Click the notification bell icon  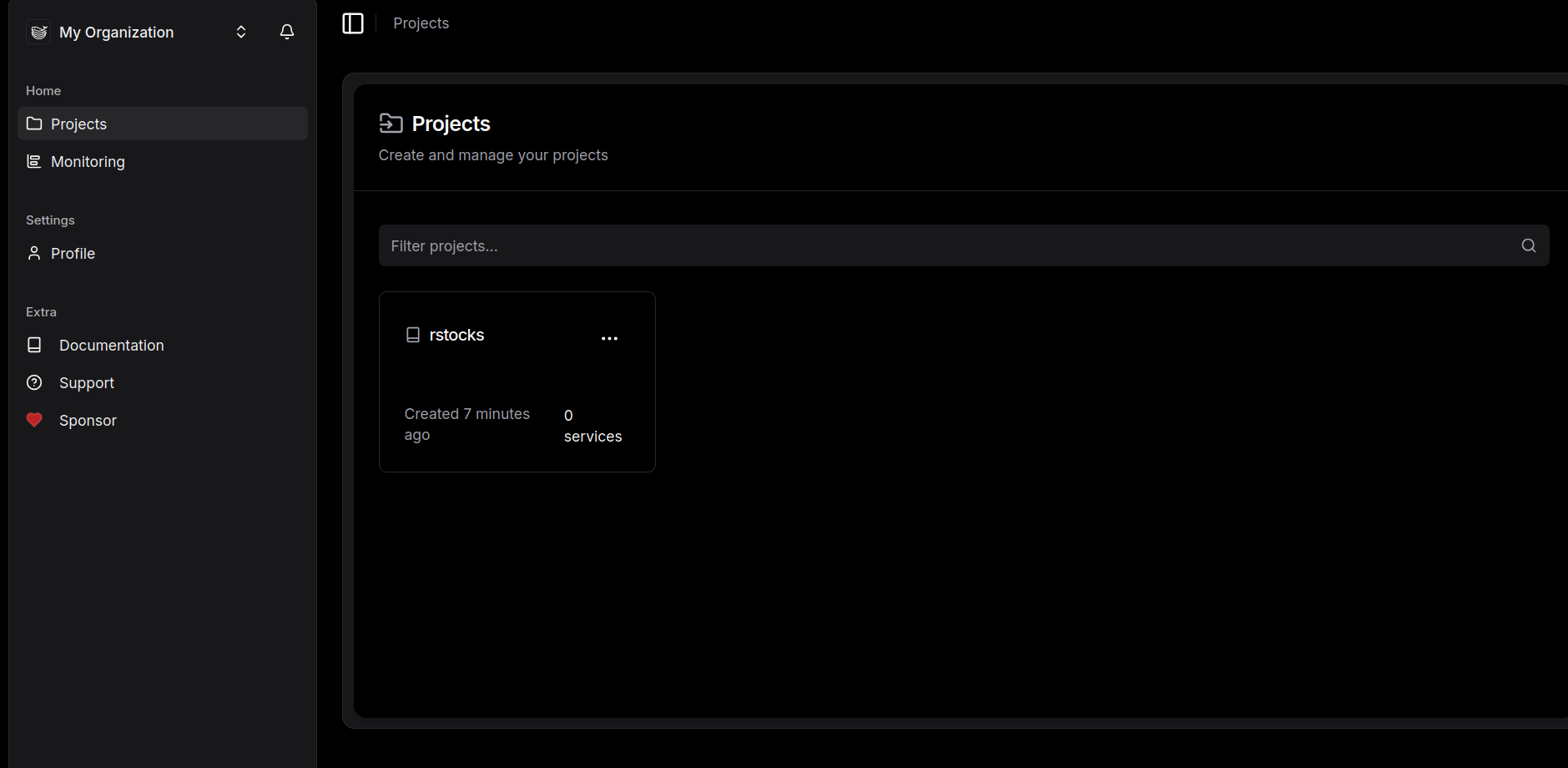[286, 32]
